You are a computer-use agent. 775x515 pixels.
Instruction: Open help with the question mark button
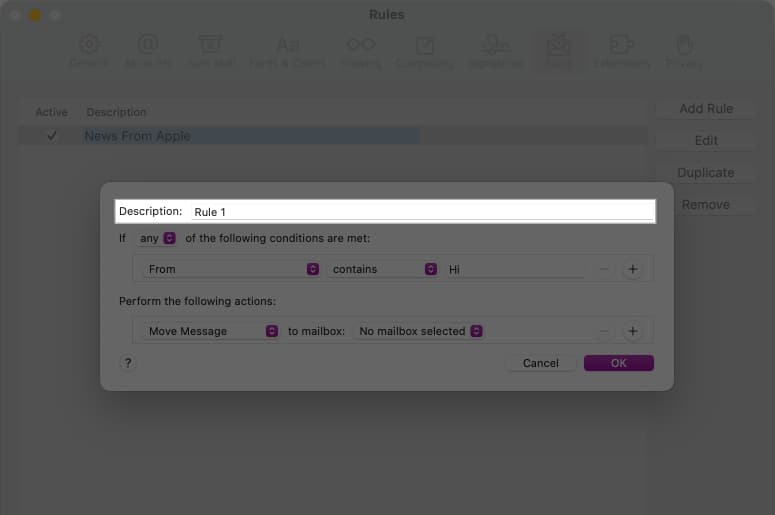[x=128, y=363]
